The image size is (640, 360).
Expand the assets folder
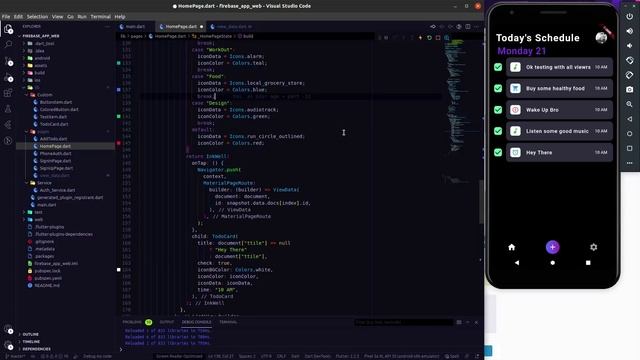coord(40,65)
